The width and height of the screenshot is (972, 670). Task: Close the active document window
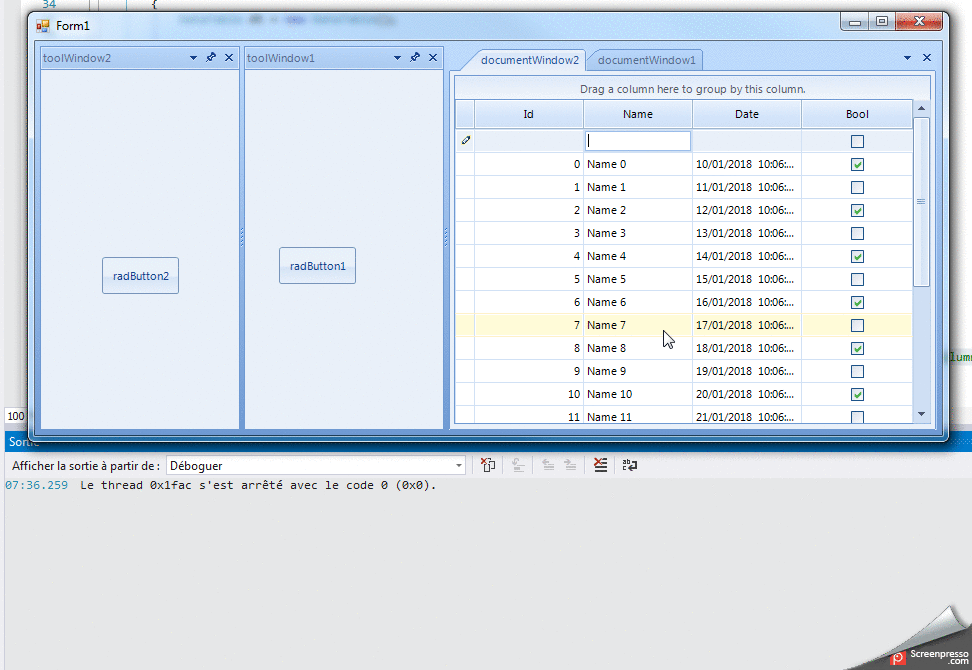click(927, 58)
